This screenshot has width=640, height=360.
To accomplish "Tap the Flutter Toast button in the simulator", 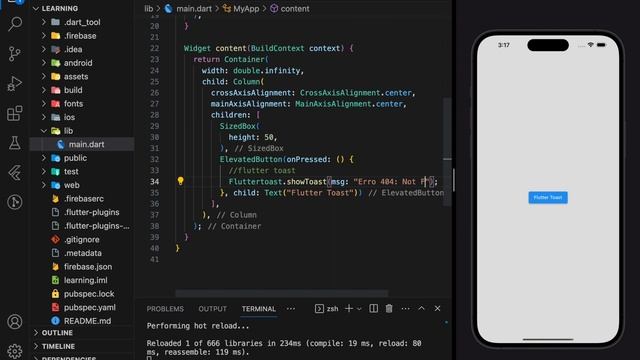I will (x=548, y=198).
